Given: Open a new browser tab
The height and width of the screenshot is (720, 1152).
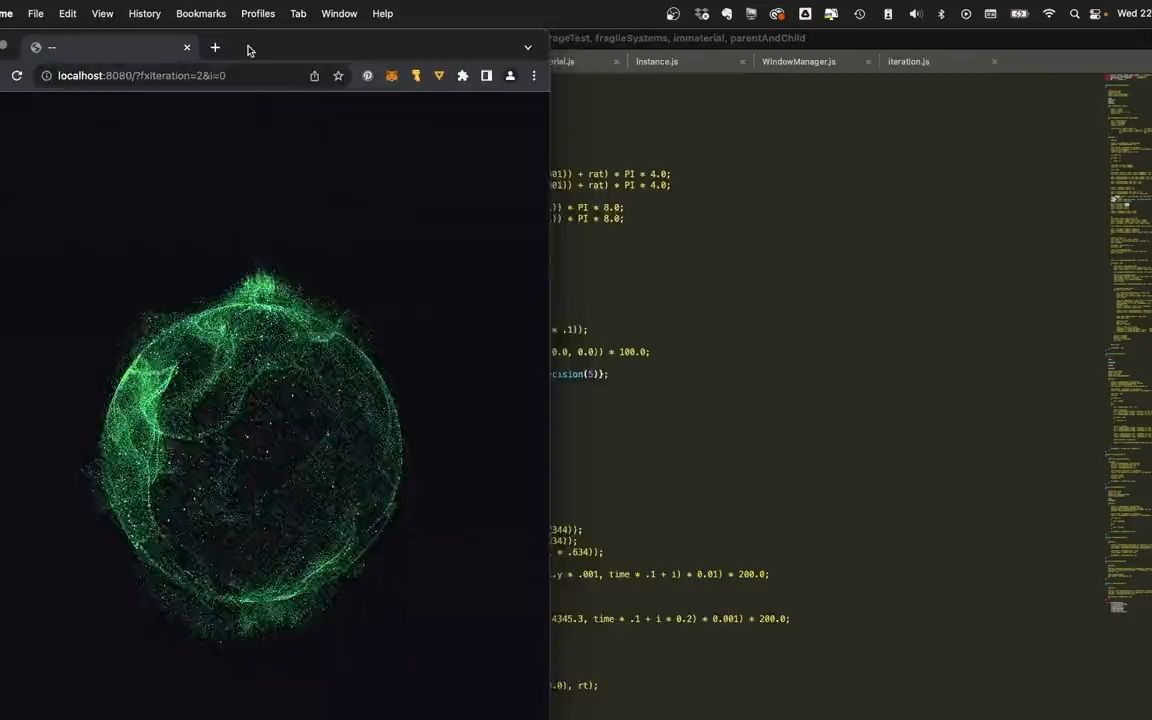Looking at the screenshot, I should click(215, 47).
